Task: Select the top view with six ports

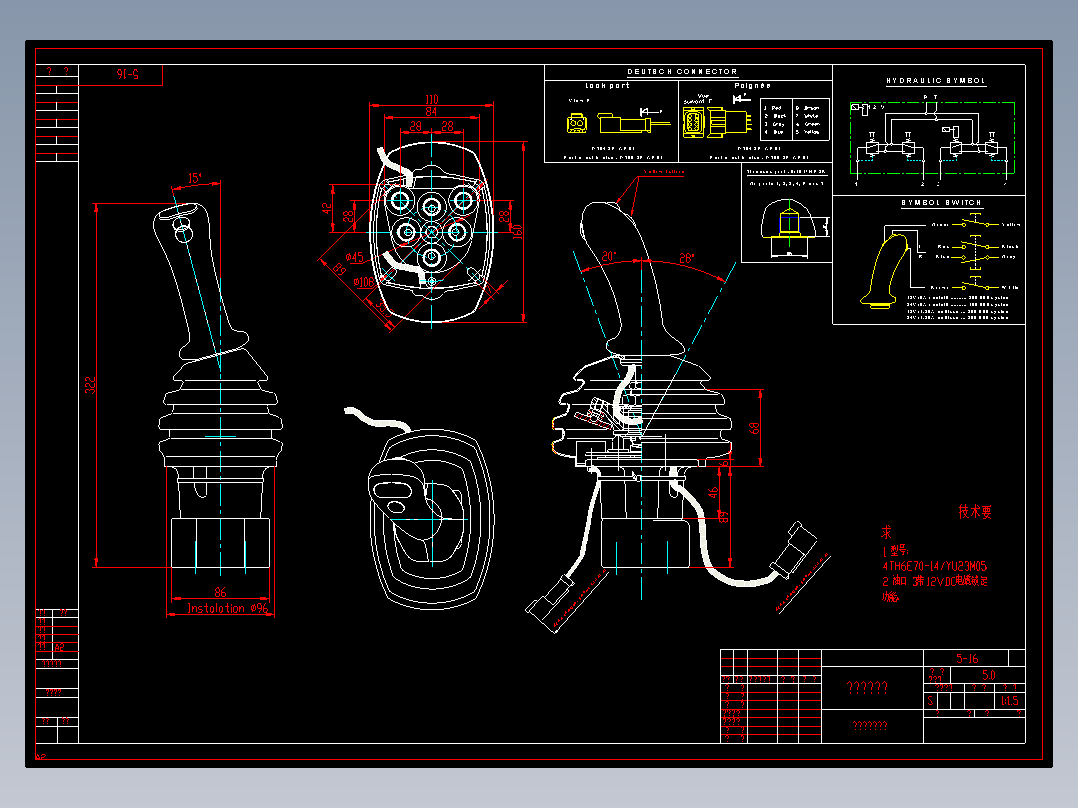Action: point(432,232)
